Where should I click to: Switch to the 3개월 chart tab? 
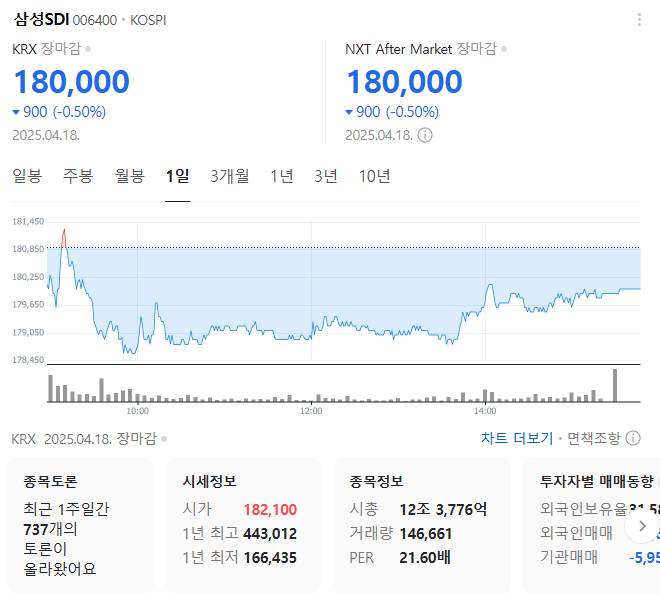tap(229, 176)
